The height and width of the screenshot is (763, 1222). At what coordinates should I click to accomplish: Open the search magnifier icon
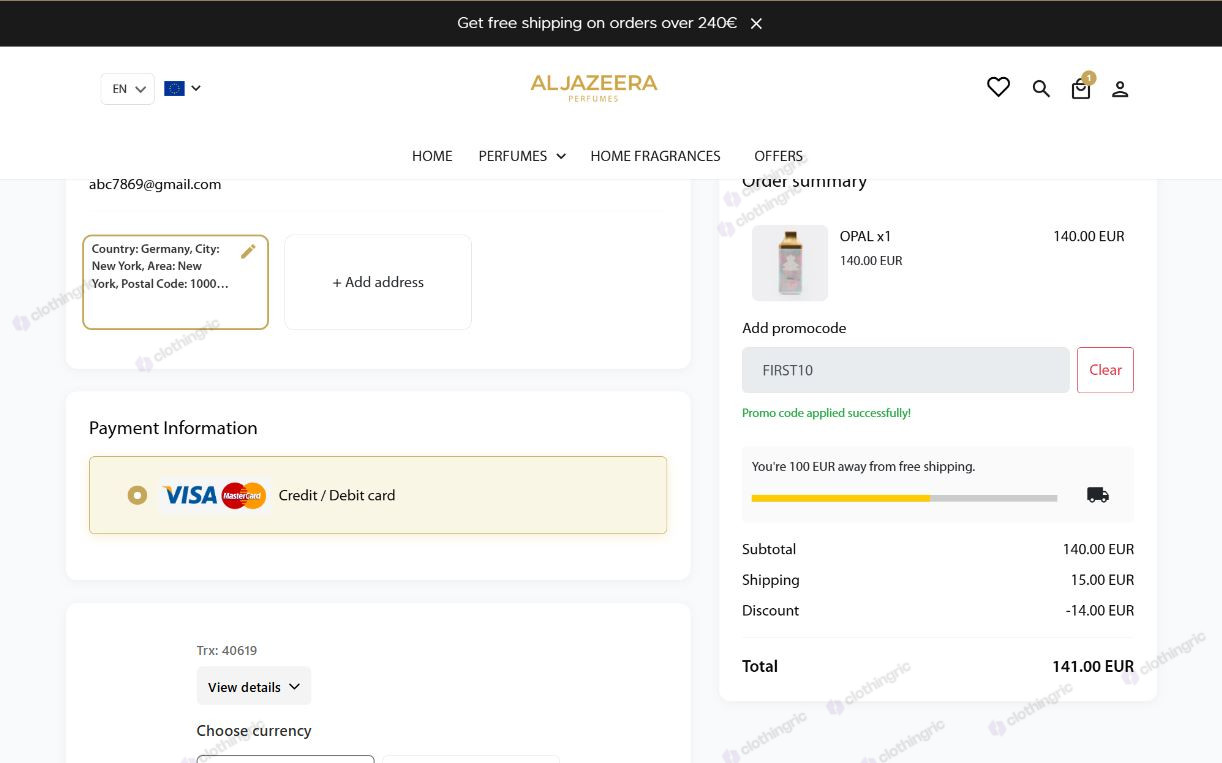click(1041, 89)
